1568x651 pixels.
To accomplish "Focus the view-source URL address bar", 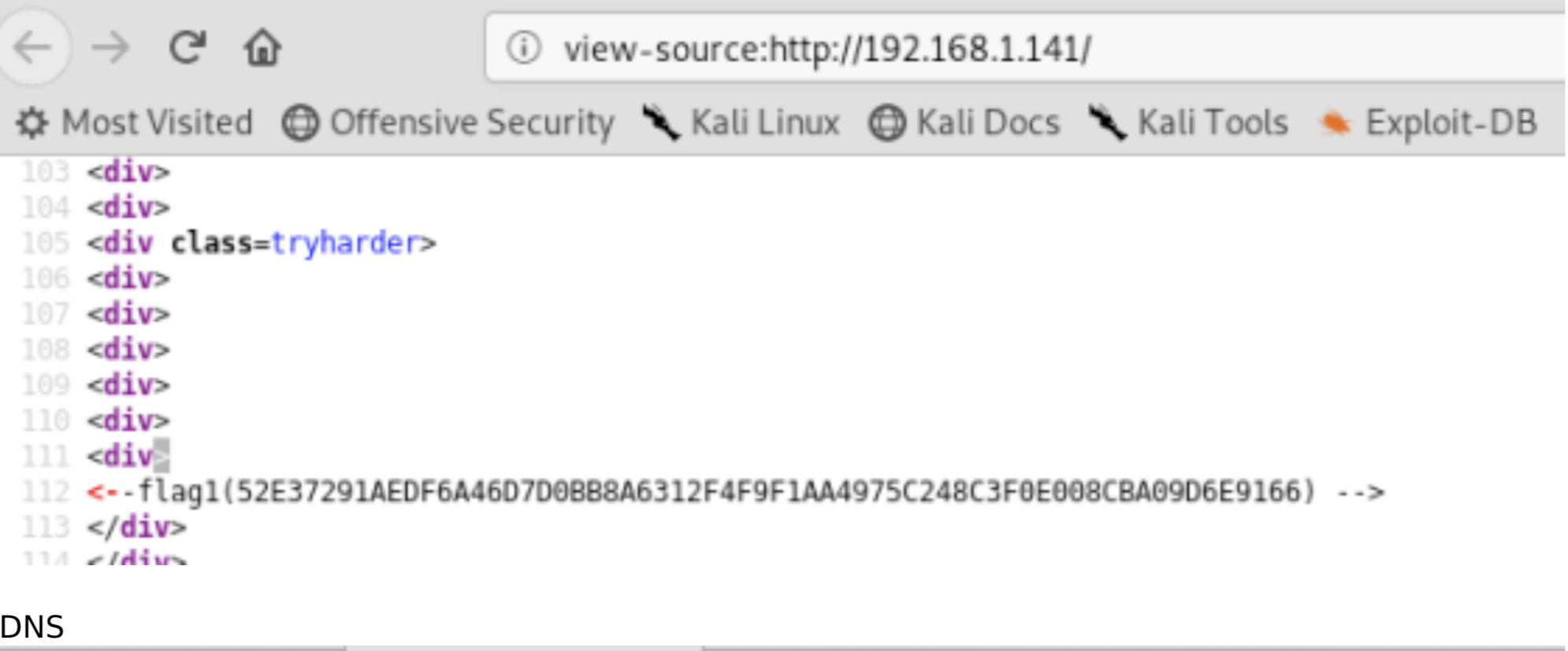I will point(1024,48).
